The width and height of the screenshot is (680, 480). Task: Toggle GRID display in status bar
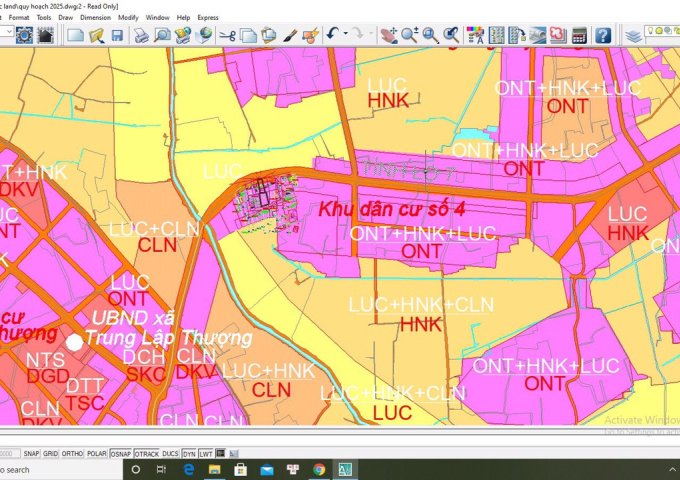coord(50,453)
